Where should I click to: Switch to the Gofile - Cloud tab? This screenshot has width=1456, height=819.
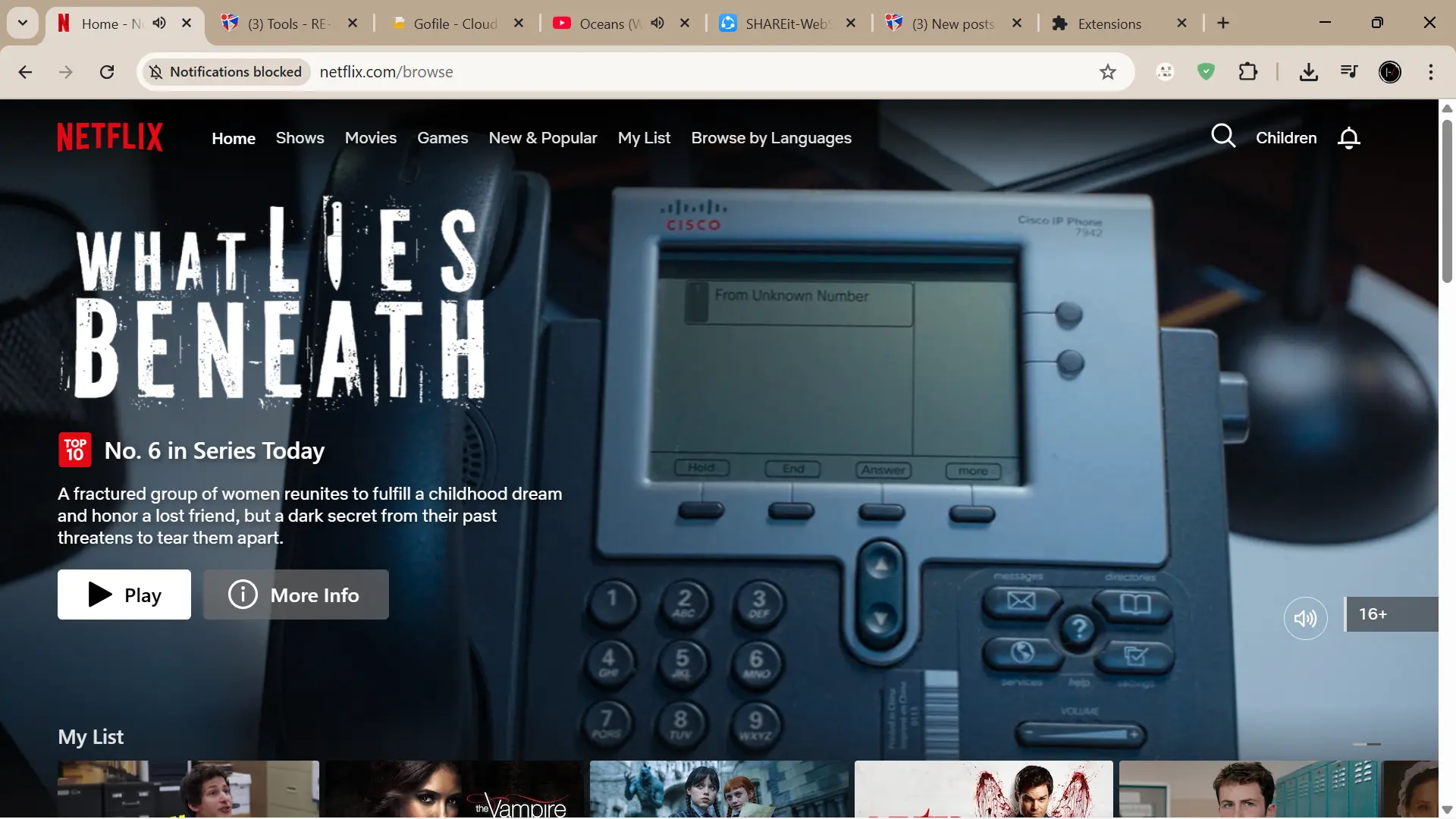(455, 24)
